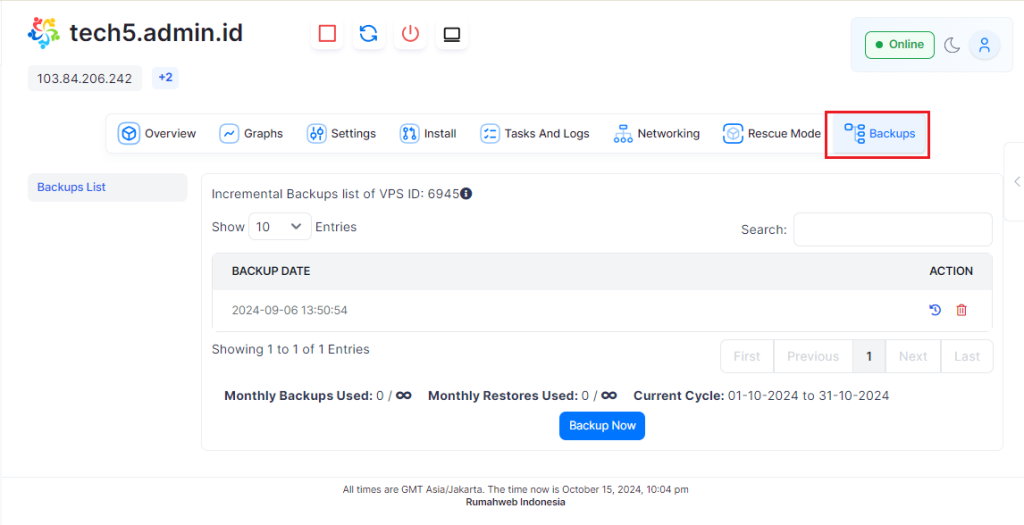
Task: Focus the Search input field
Action: (893, 229)
